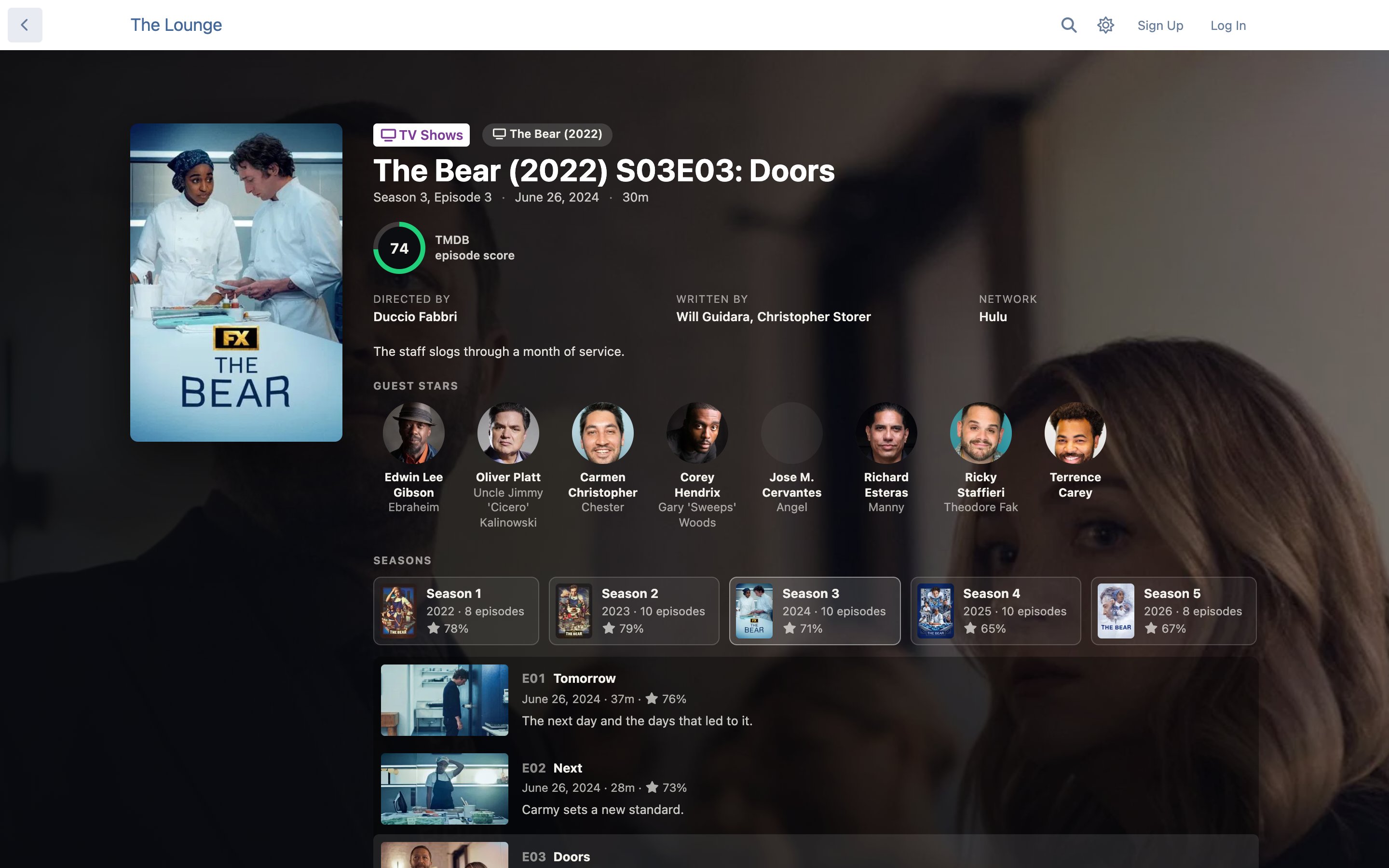1389x868 pixels.
Task: Open settings gear icon
Action: click(1105, 25)
